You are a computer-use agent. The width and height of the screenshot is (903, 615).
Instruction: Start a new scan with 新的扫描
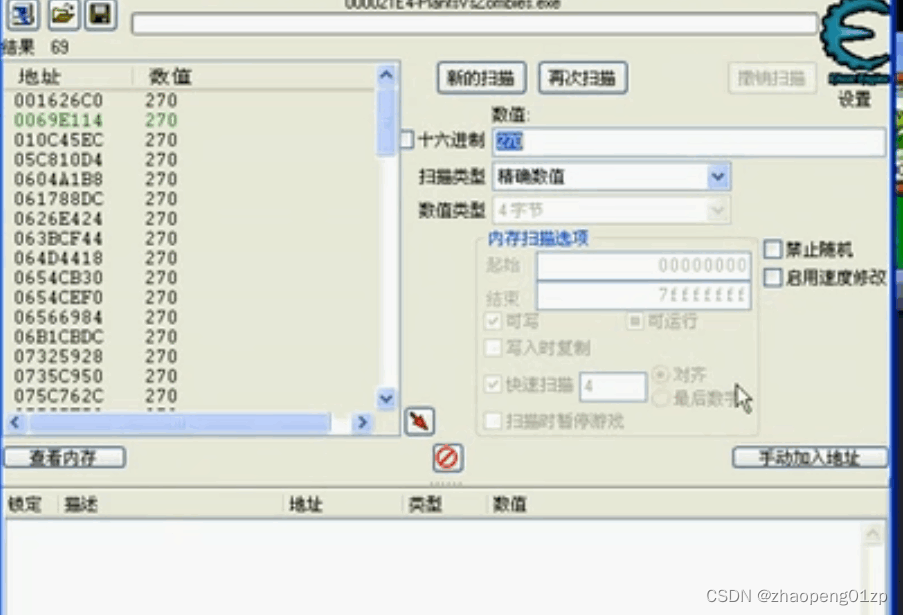point(481,77)
